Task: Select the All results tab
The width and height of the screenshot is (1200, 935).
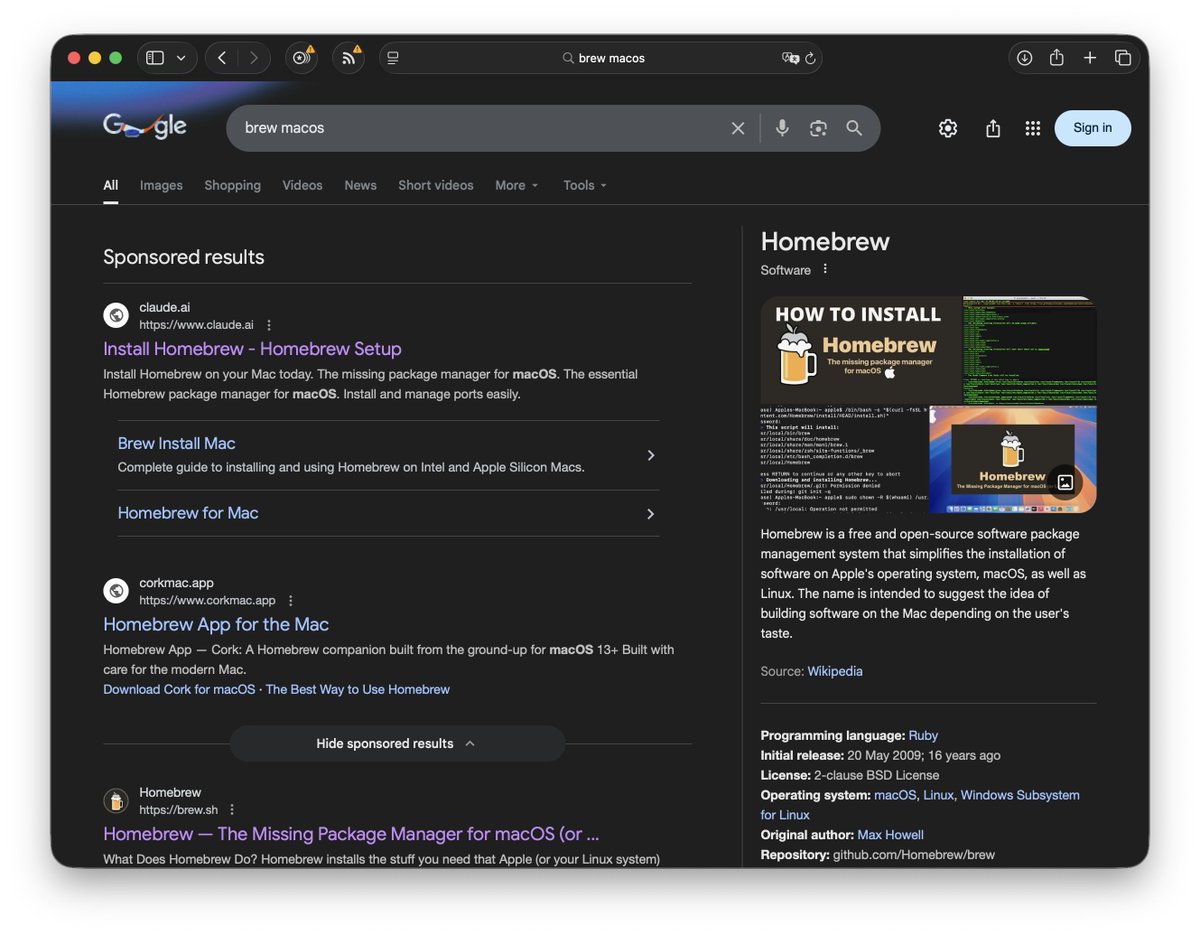Action: click(111, 185)
